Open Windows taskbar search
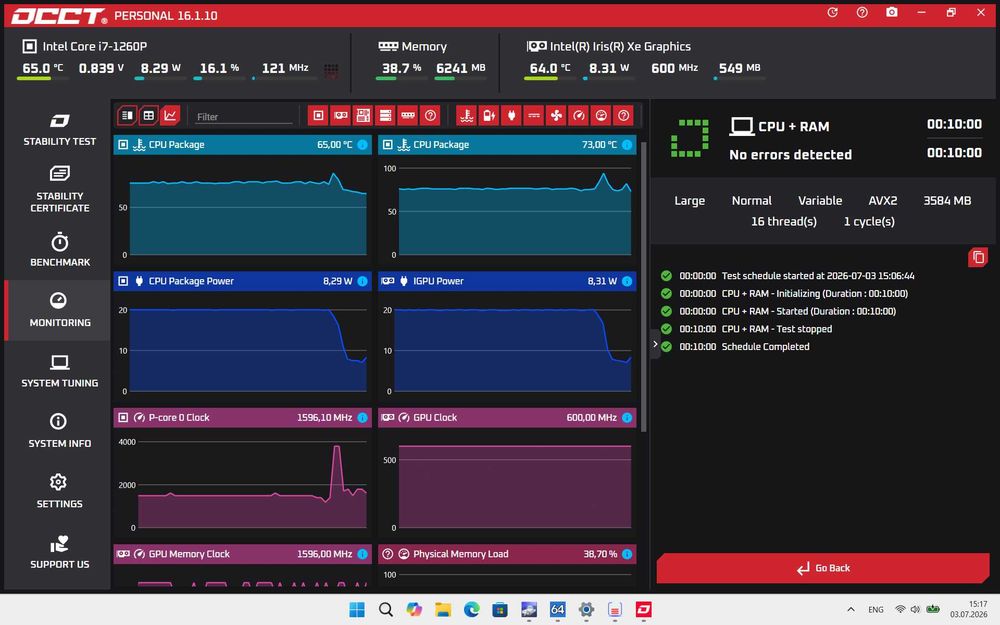The height and width of the screenshot is (625, 1000). (386, 610)
